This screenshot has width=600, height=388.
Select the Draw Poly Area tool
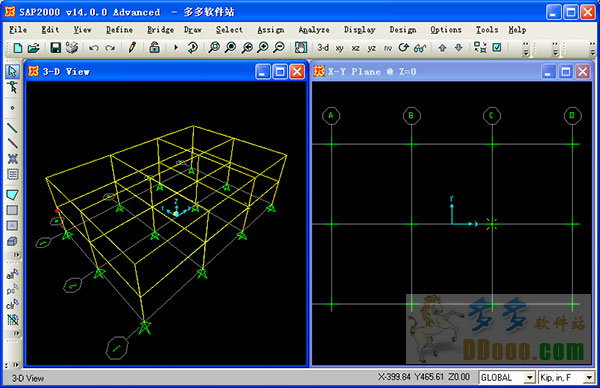tap(12, 195)
